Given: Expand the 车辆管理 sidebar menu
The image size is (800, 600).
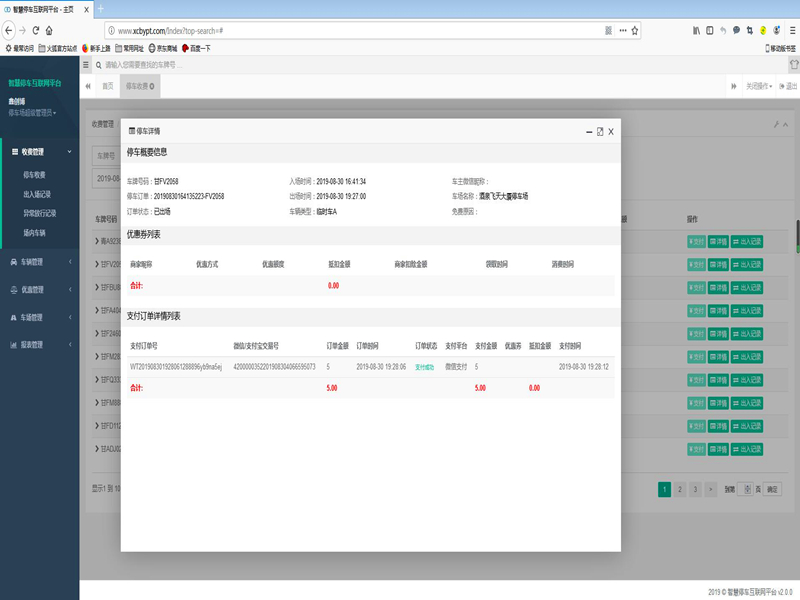Looking at the screenshot, I should [x=38, y=262].
